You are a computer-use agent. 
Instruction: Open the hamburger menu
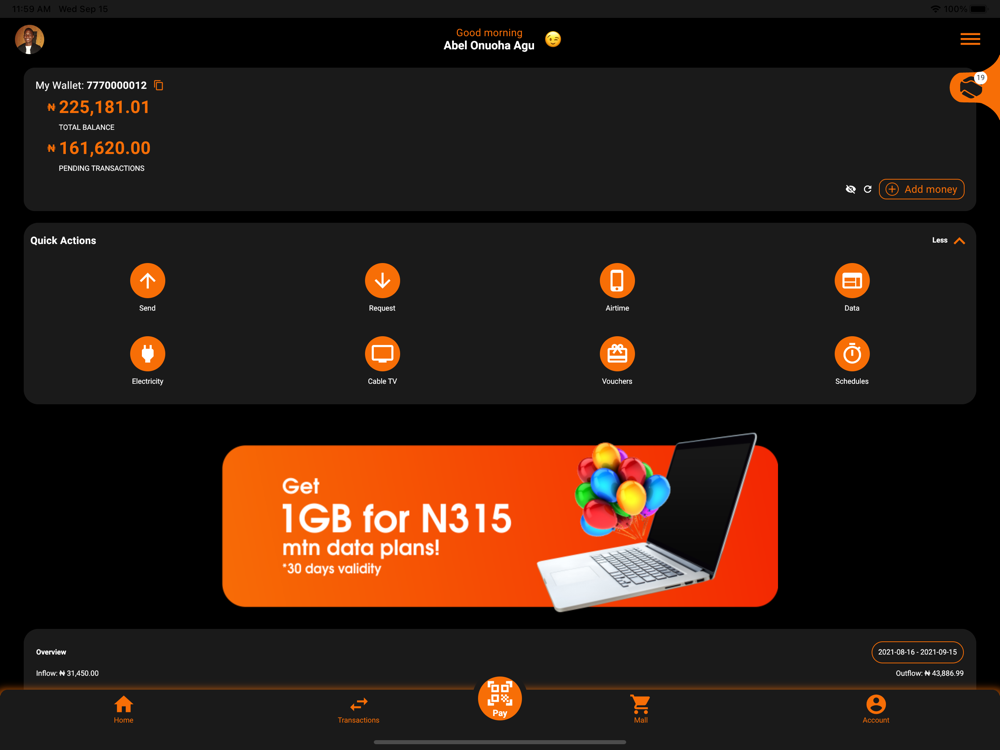pyautogui.click(x=970, y=40)
